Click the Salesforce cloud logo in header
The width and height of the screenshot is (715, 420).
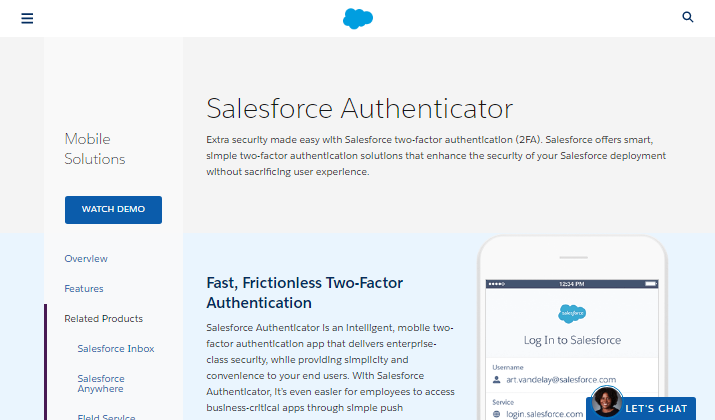click(358, 19)
